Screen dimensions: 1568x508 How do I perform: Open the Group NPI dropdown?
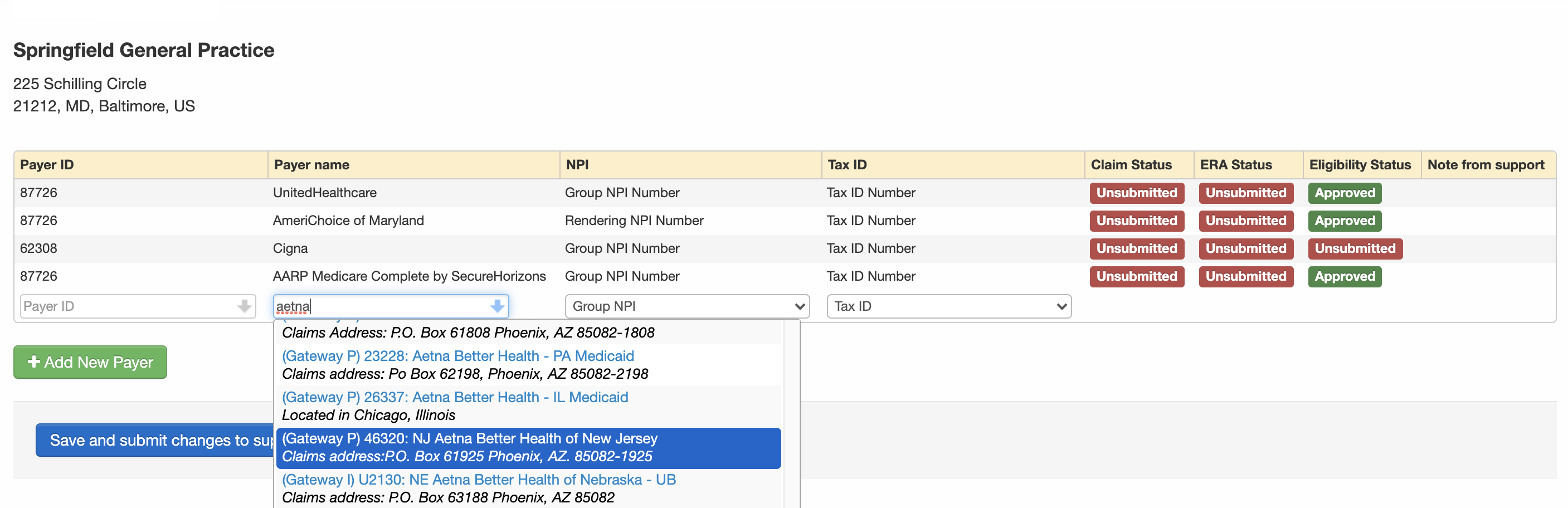click(x=687, y=306)
